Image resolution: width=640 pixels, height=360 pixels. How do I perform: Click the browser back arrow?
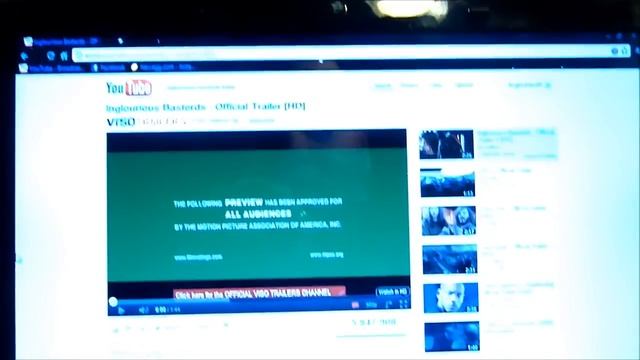pos(25,56)
